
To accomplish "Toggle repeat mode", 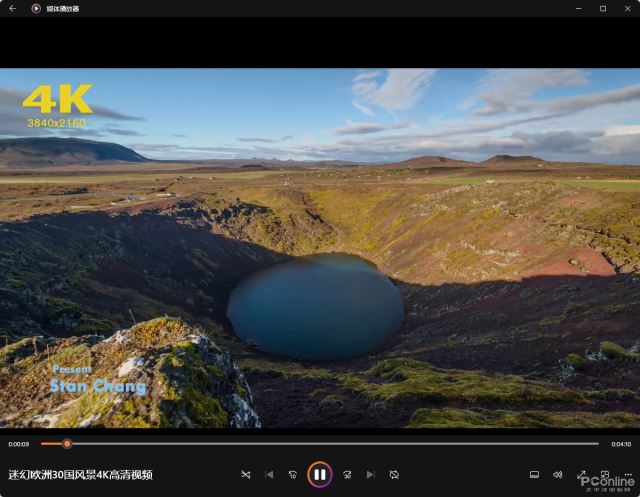I will coord(394,475).
